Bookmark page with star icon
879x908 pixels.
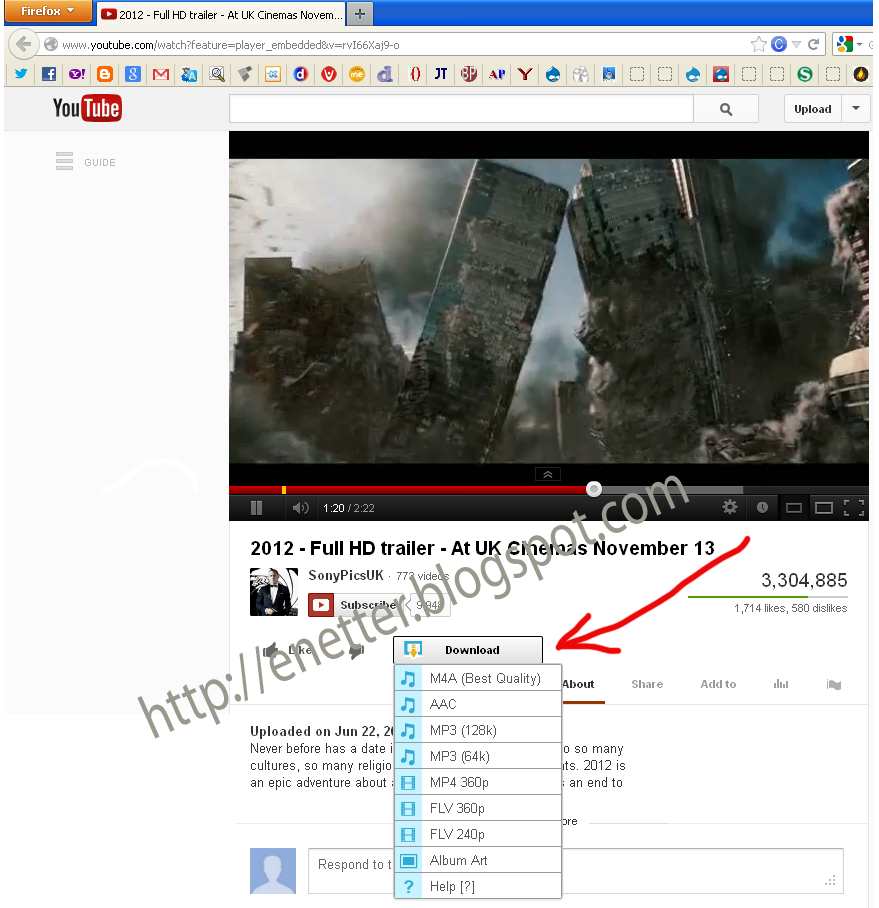tap(759, 45)
